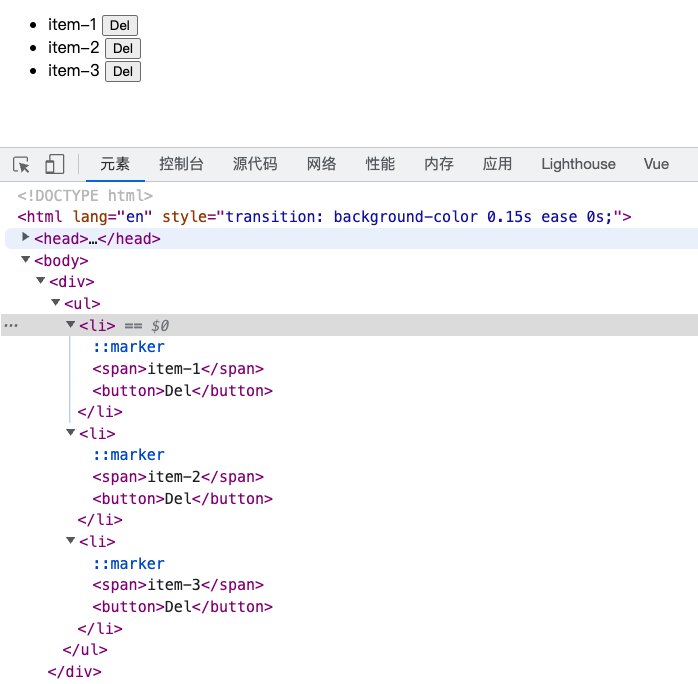Viewport: 698px width, 684px height.
Task: Activate the inspect element picker icon
Action: tap(21, 164)
